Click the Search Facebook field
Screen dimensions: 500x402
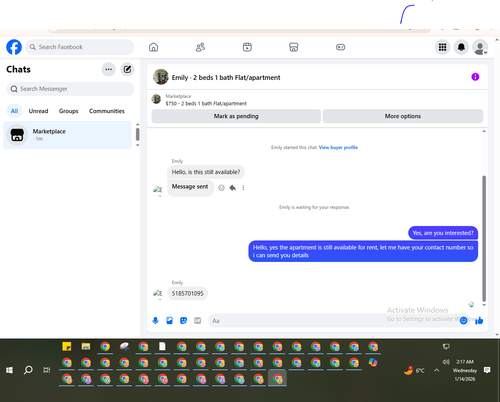pyautogui.click(x=80, y=47)
